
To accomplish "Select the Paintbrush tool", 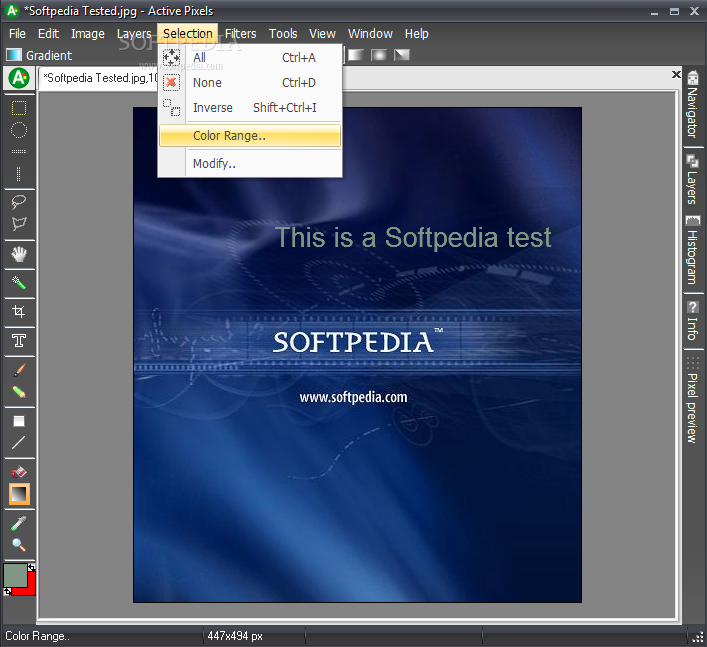I will [18, 370].
